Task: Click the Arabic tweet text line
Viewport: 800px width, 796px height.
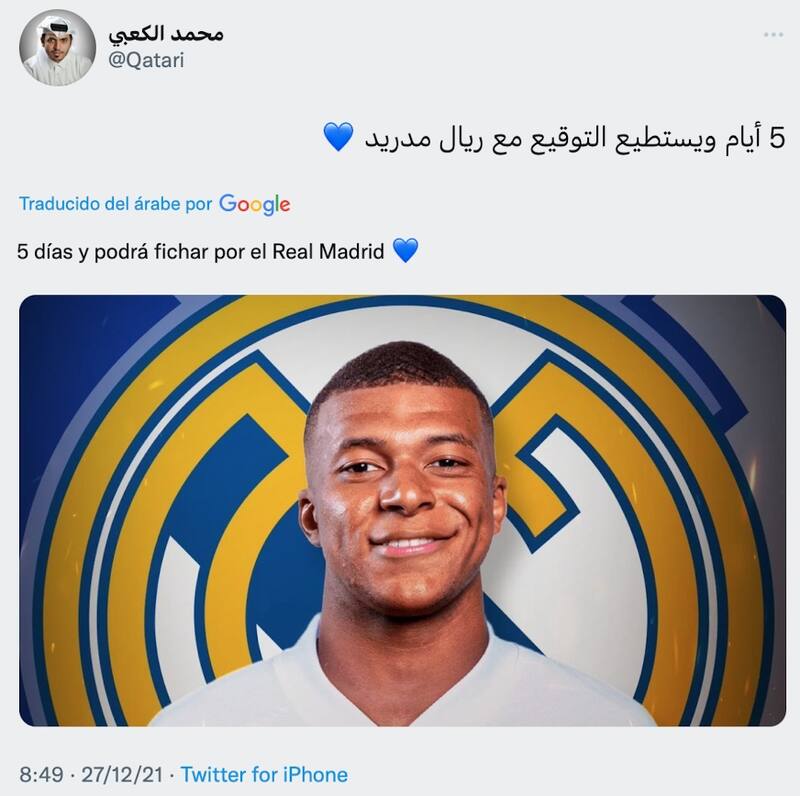Action: (x=554, y=138)
